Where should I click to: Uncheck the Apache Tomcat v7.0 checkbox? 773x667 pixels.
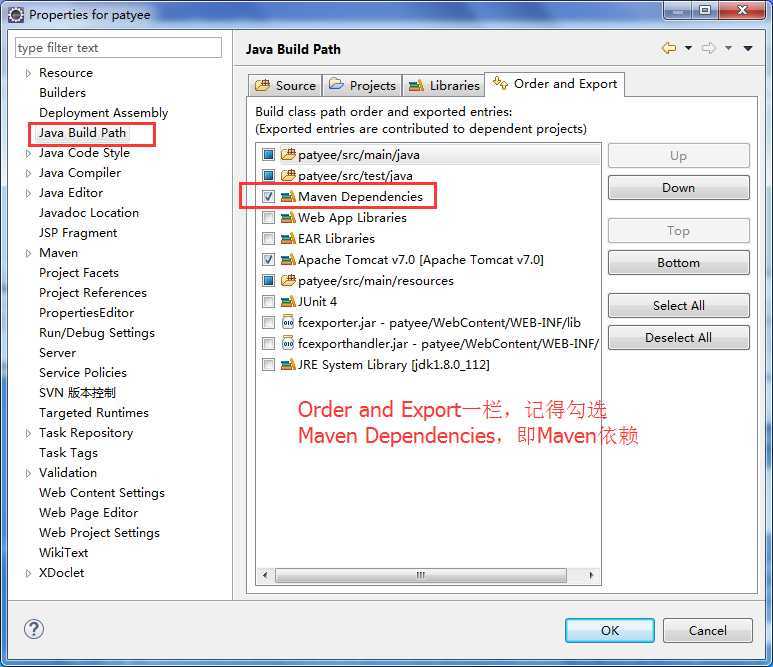click(x=268, y=259)
